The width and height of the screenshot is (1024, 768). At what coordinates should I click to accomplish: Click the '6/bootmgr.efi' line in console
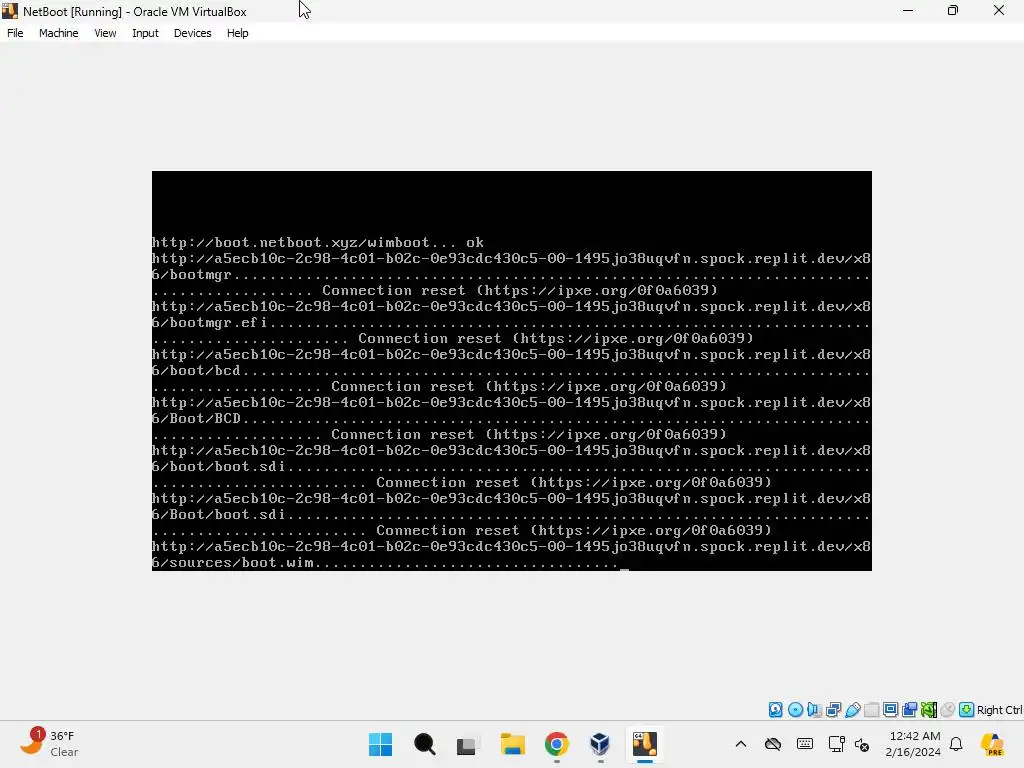tap(512, 323)
